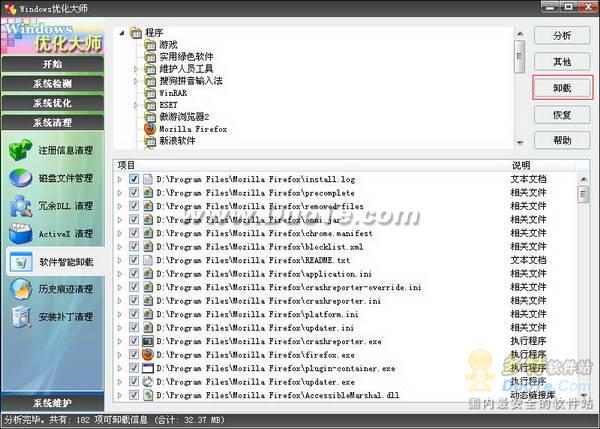The image size is (600, 429).
Task: Click the 傲游浏览器2 folder icon
Action: tap(150, 117)
